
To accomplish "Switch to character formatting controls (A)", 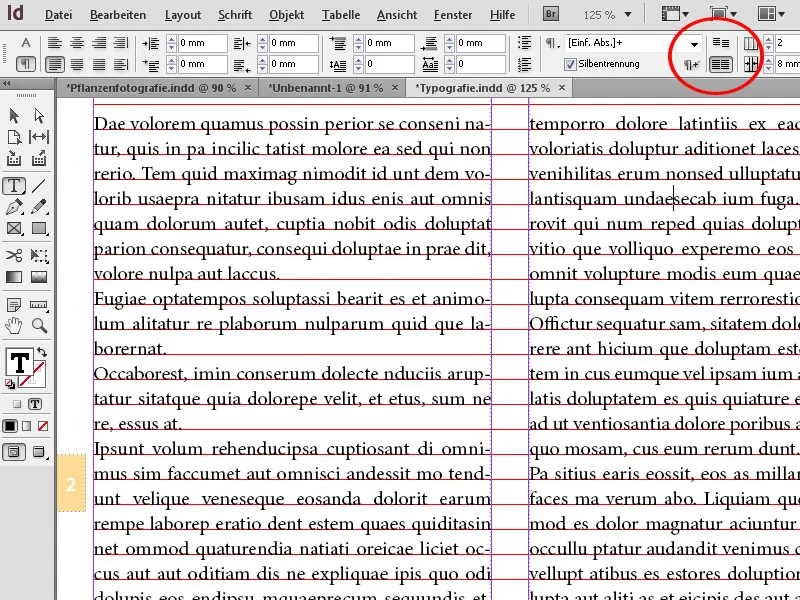I will click(x=26, y=43).
